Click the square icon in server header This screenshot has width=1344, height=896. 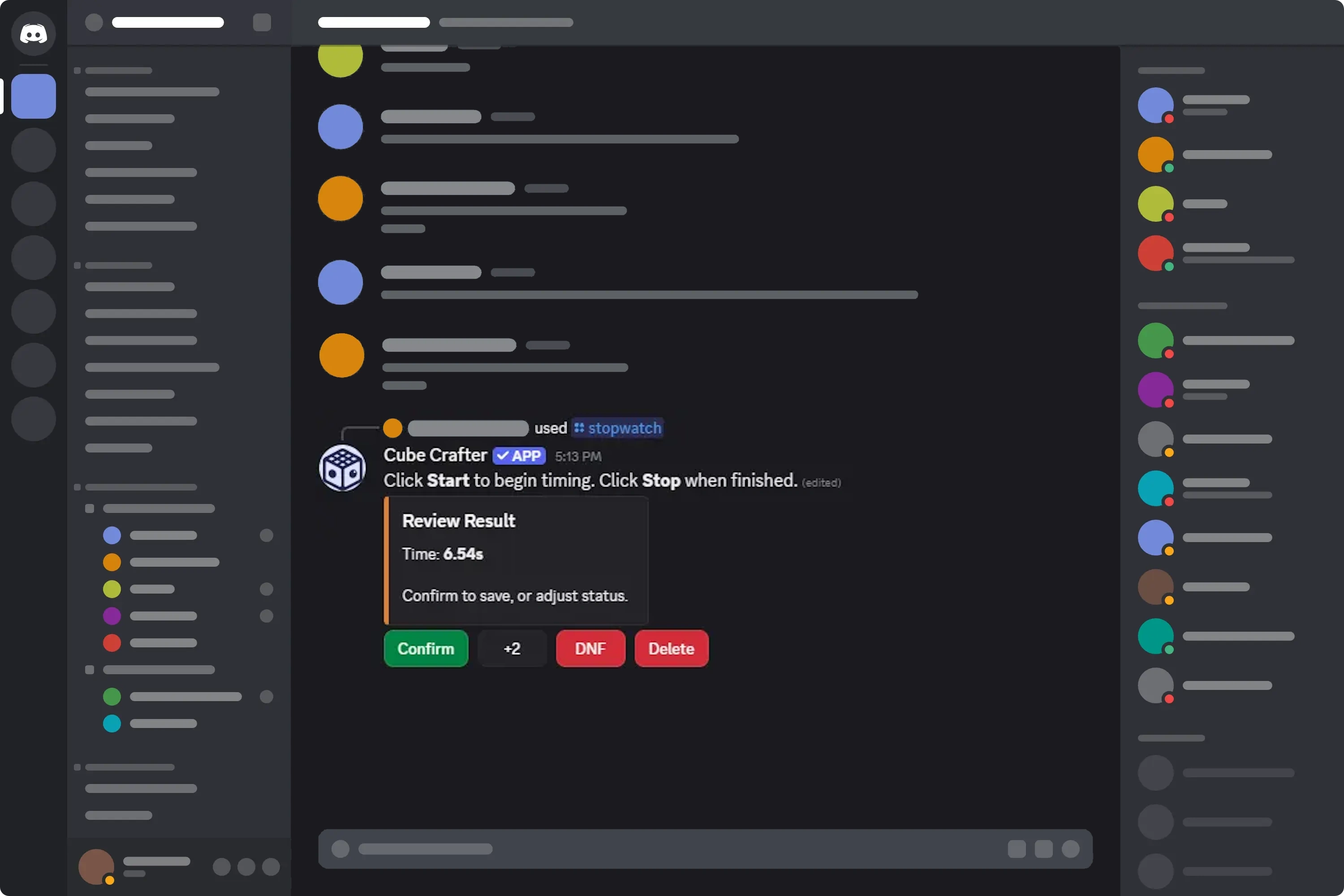pyautogui.click(x=262, y=22)
